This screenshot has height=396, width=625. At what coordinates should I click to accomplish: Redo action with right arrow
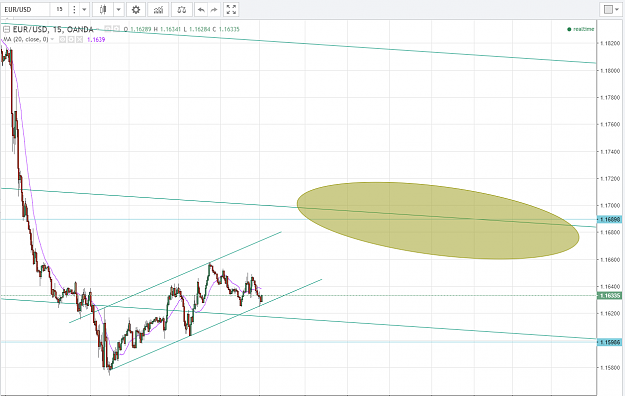[x=214, y=10]
